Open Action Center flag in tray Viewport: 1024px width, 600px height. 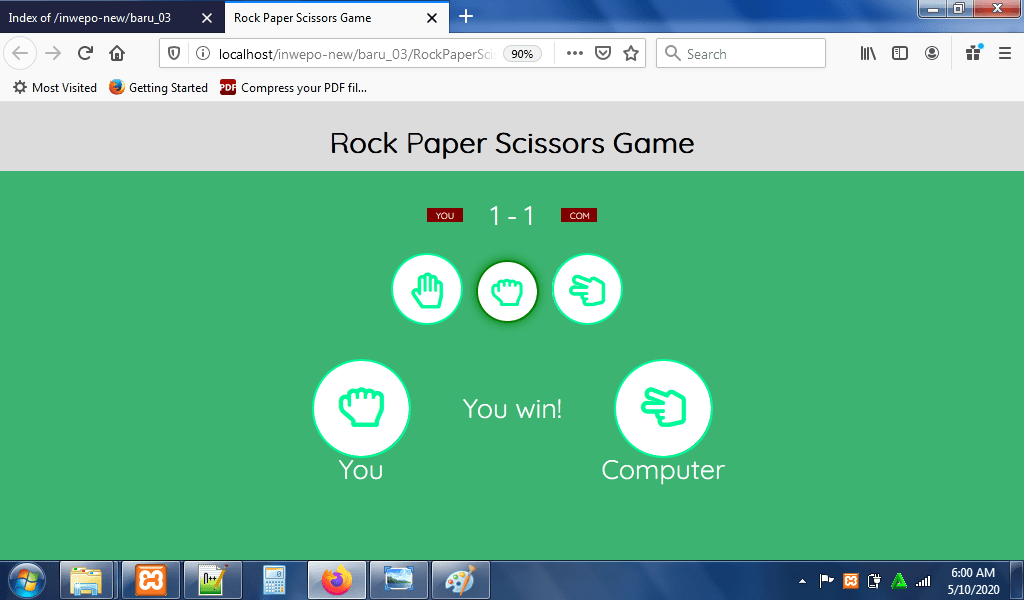(x=826, y=580)
